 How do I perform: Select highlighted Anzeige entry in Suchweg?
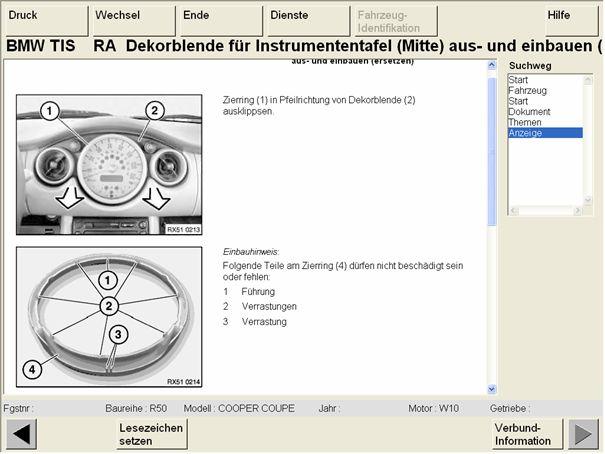526,133
